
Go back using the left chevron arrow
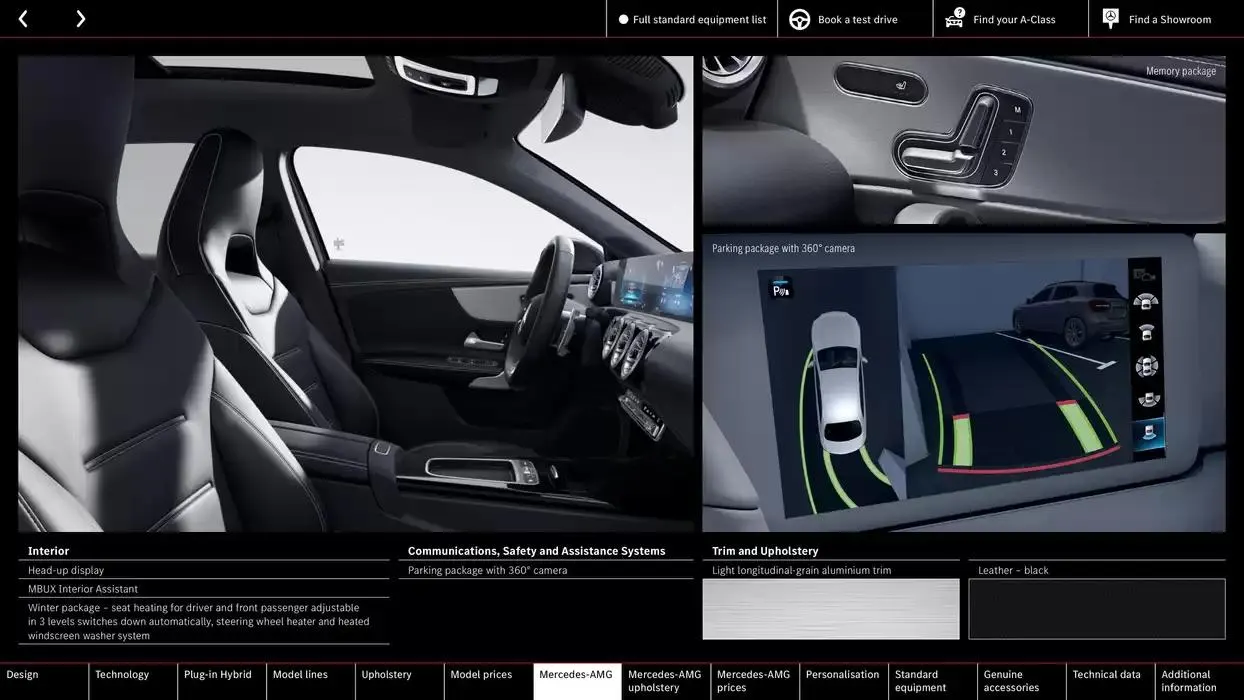[x=22, y=17]
